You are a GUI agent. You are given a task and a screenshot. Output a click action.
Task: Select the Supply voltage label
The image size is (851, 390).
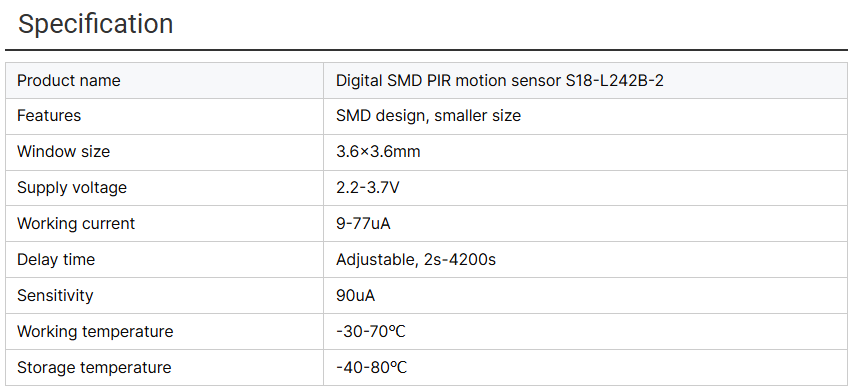(x=72, y=188)
